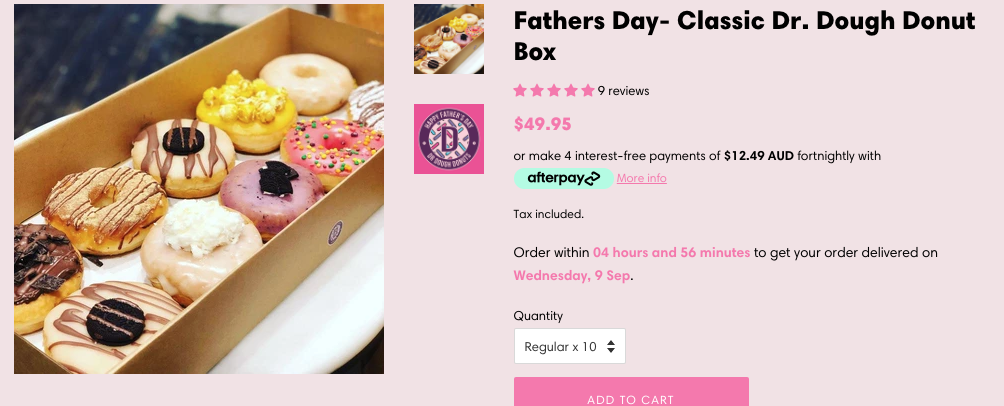This screenshot has height=406, width=1004.
Task: Open the 9 reviews link
Action: (x=624, y=91)
